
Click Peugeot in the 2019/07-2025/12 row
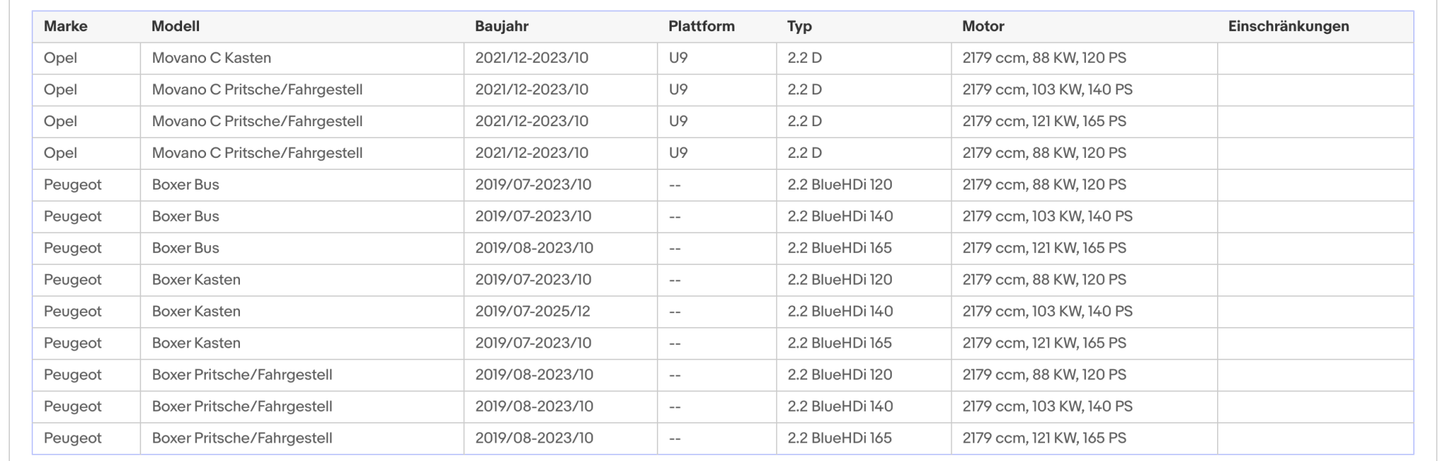pos(72,311)
